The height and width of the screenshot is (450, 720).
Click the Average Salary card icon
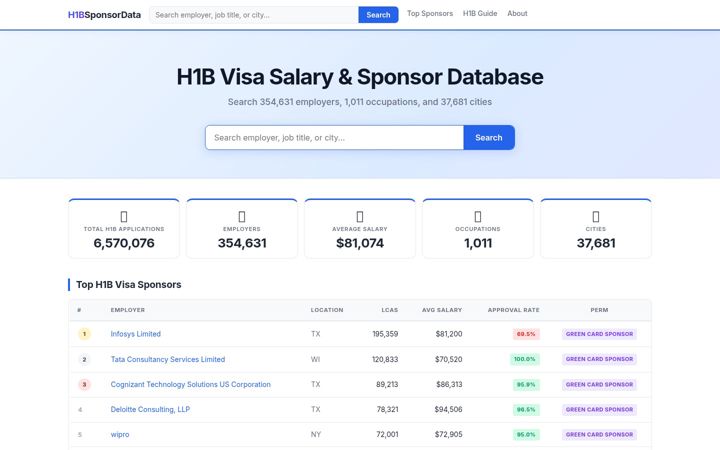pos(360,216)
